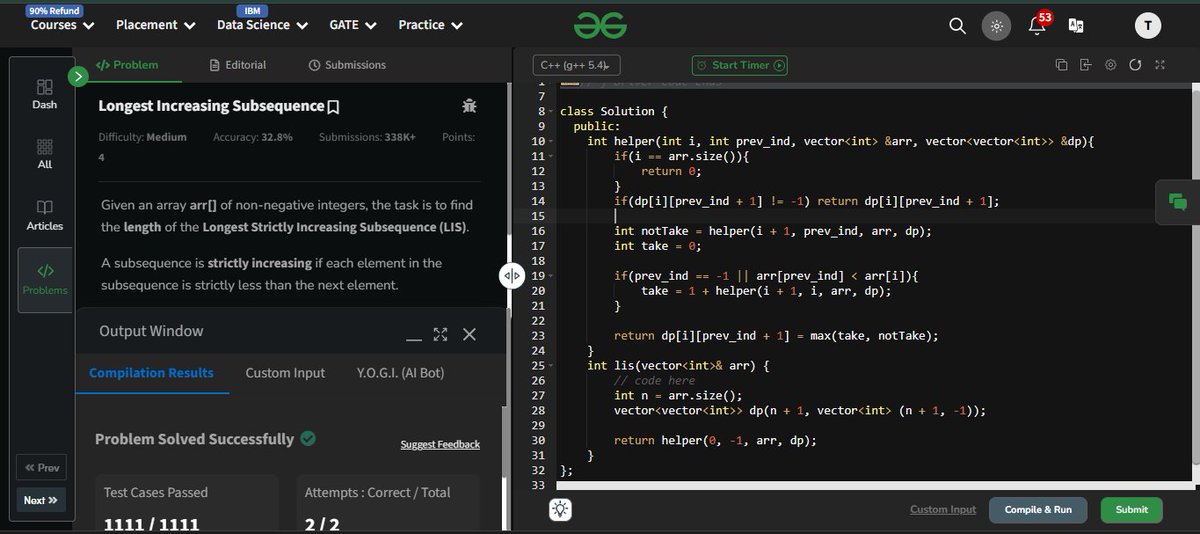Click 'return helper(0, -1, arr, dp);' line
Screen dimensions: 1200x534
715,441
